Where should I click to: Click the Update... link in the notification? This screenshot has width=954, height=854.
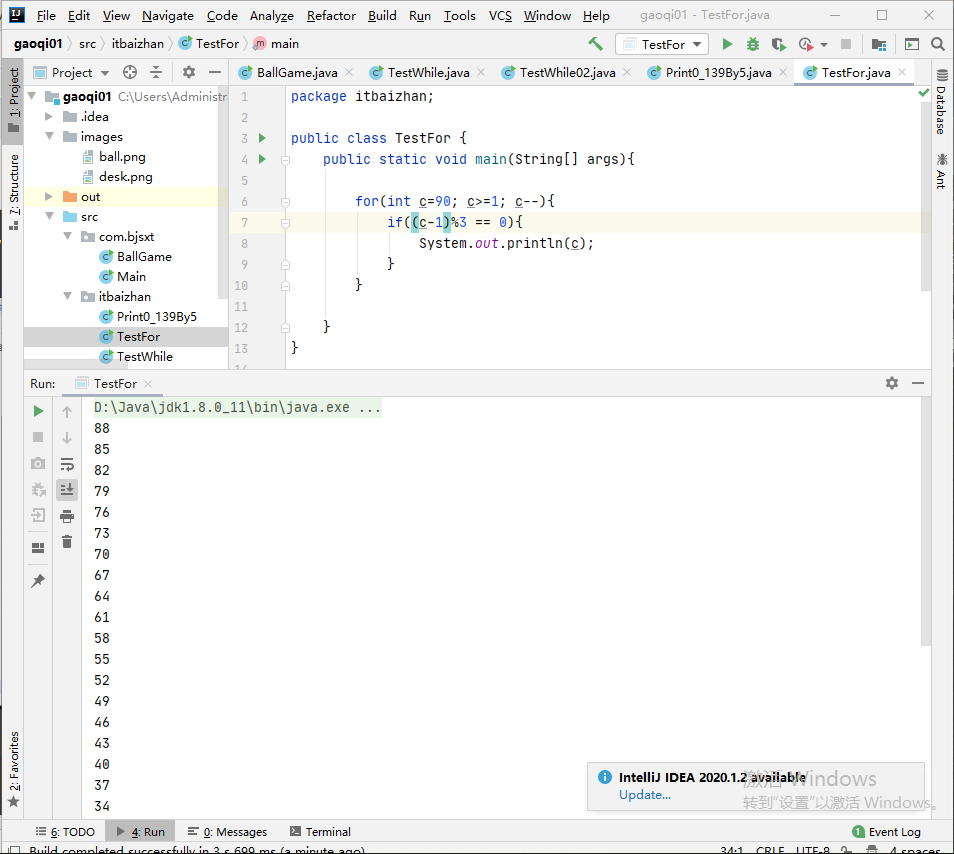tap(645, 794)
